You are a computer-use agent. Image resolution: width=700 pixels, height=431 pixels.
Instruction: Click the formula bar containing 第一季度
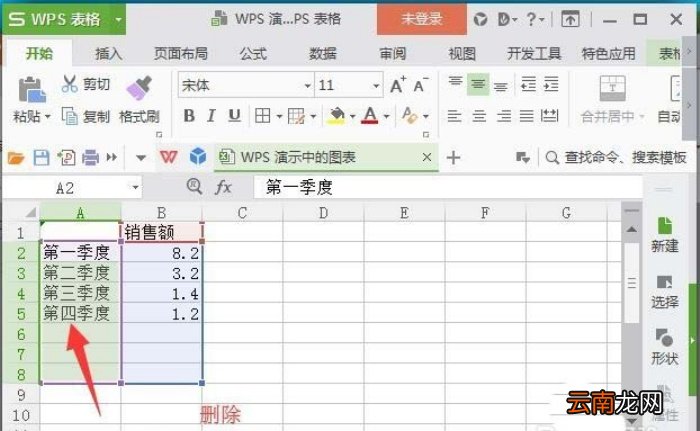[x=448, y=187]
